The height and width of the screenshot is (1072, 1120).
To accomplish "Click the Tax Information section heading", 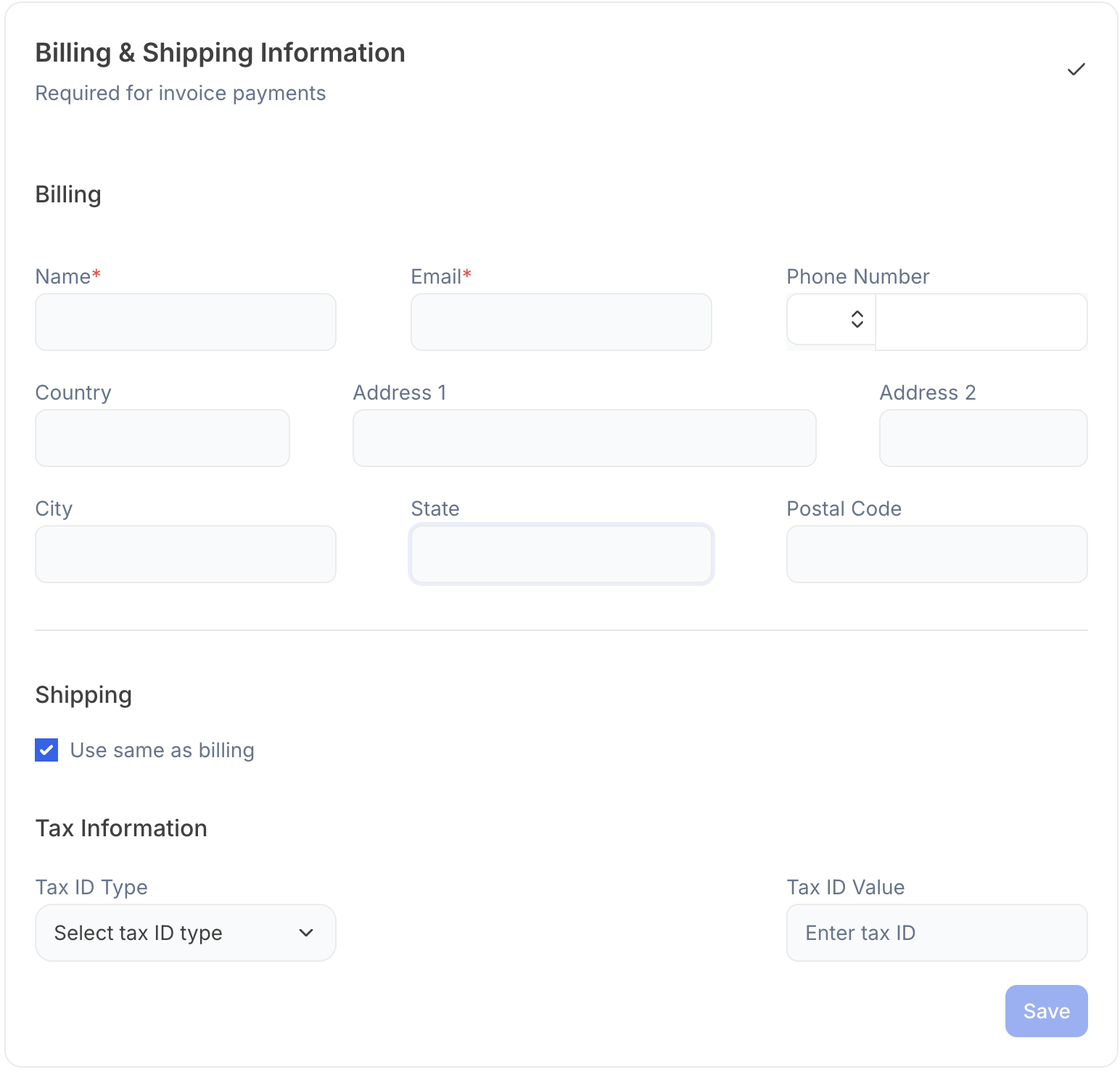I will [120, 828].
